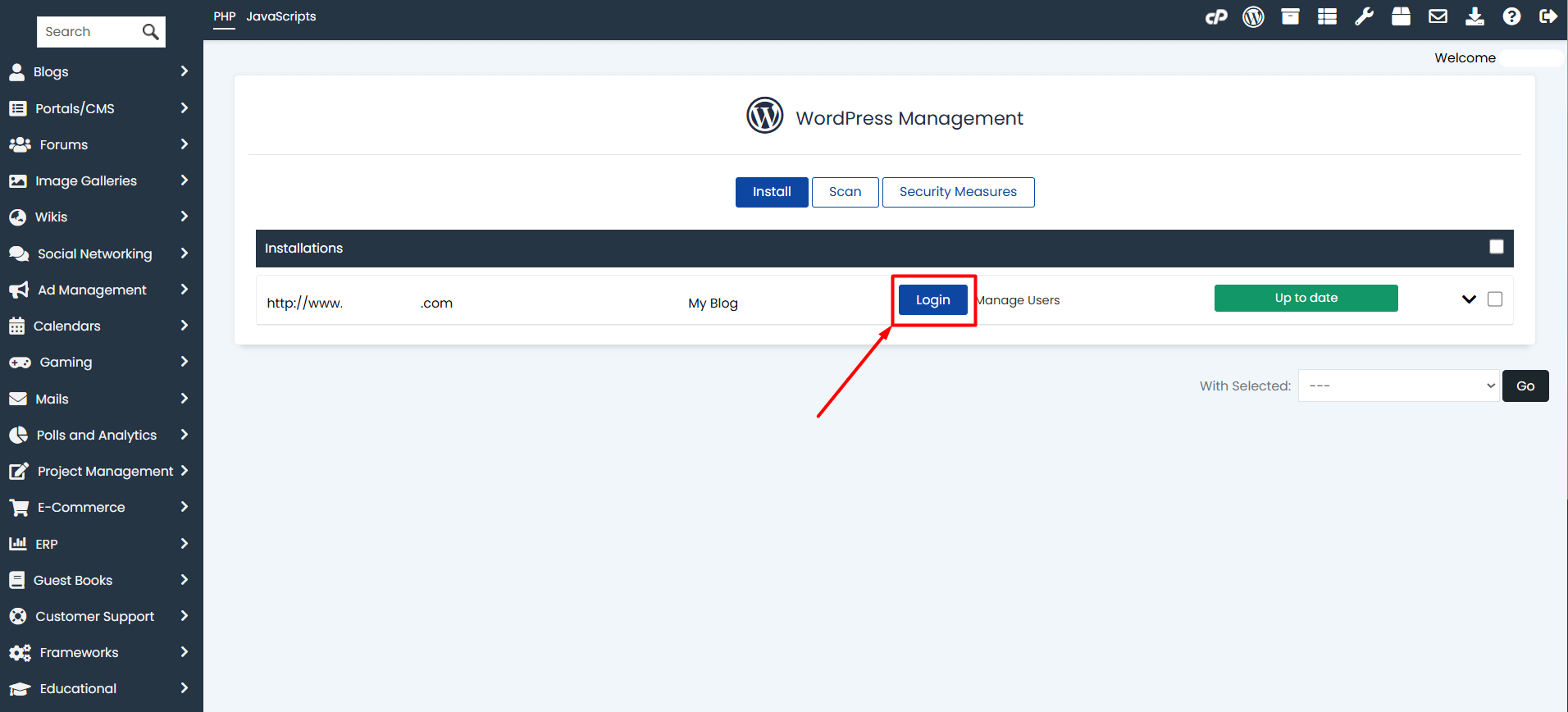Screen dimensions: 1568x712
Task: Open the question mark help icon
Action: coord(1511,16)
